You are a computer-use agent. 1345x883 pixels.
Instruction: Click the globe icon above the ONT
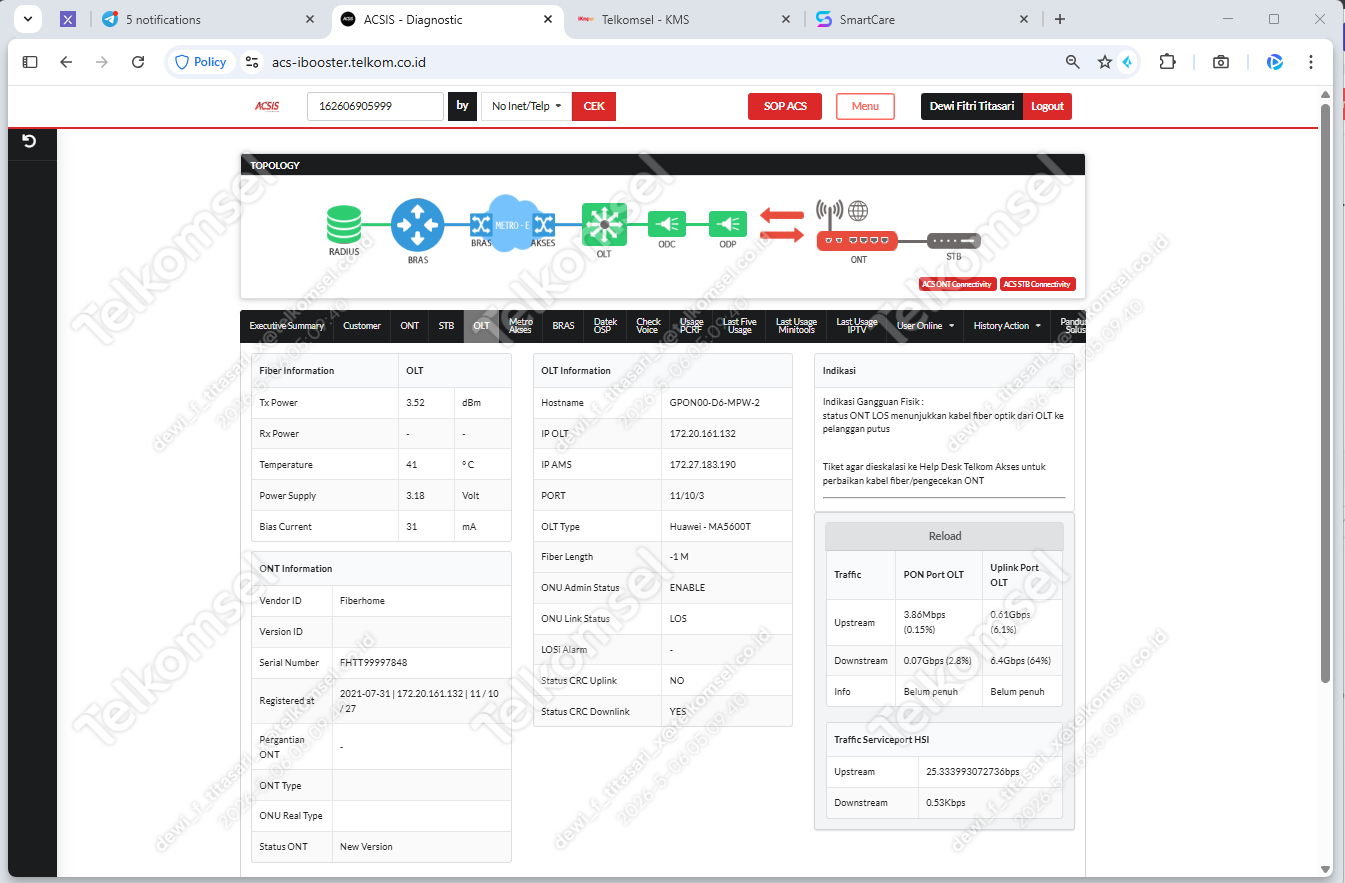point(858,211)
